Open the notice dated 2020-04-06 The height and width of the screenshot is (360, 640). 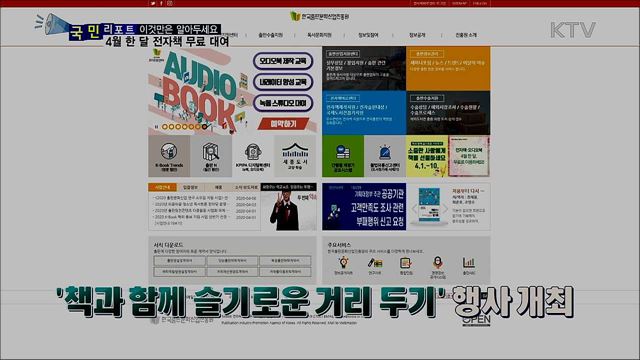coord(205,198)
